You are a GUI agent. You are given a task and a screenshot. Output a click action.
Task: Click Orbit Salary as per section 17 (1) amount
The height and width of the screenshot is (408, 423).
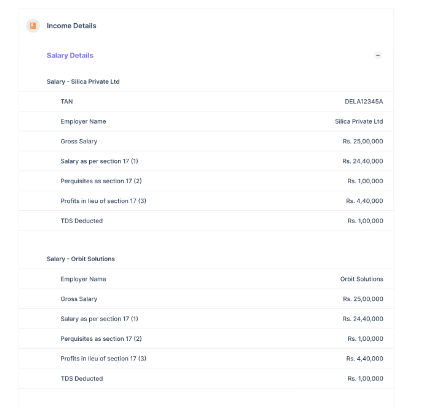pyautogui.click(x=363, y=319)
